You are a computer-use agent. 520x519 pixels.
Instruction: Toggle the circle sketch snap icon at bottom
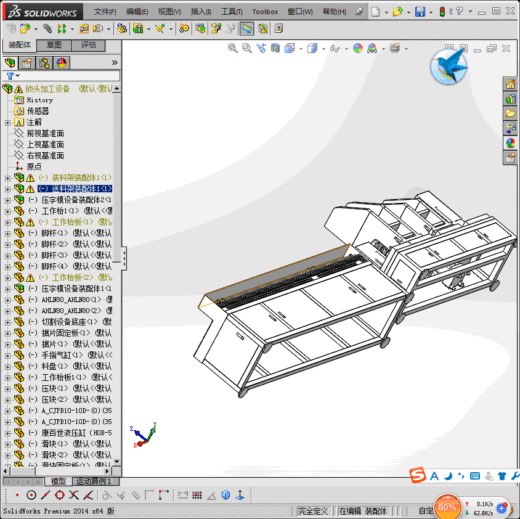(31, 495)
